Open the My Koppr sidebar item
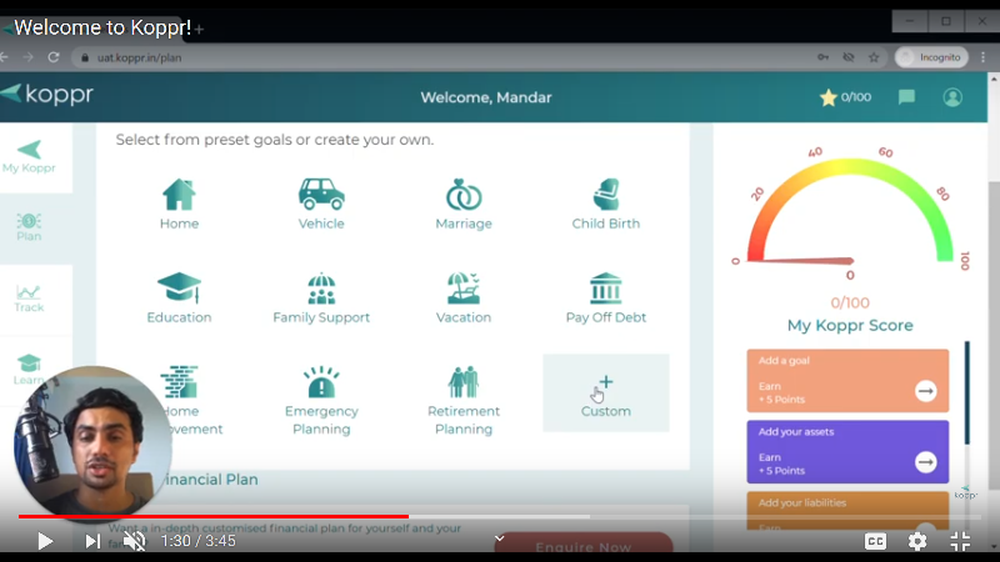 pyautogui.click(x=29, y=157)
